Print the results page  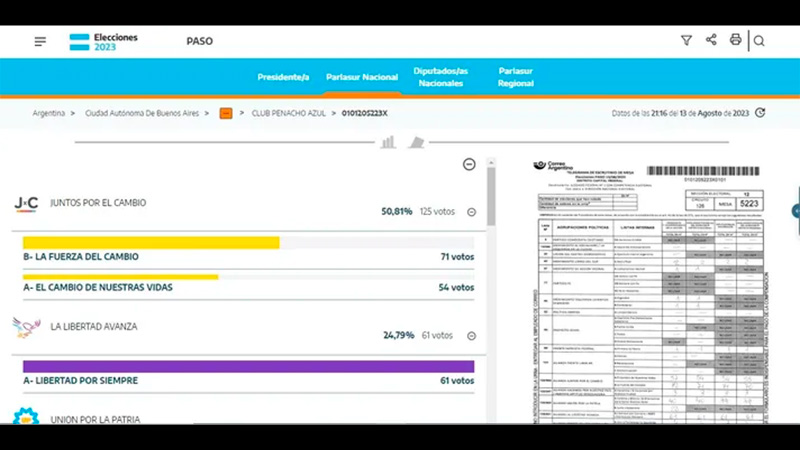(x=735, y=40)
